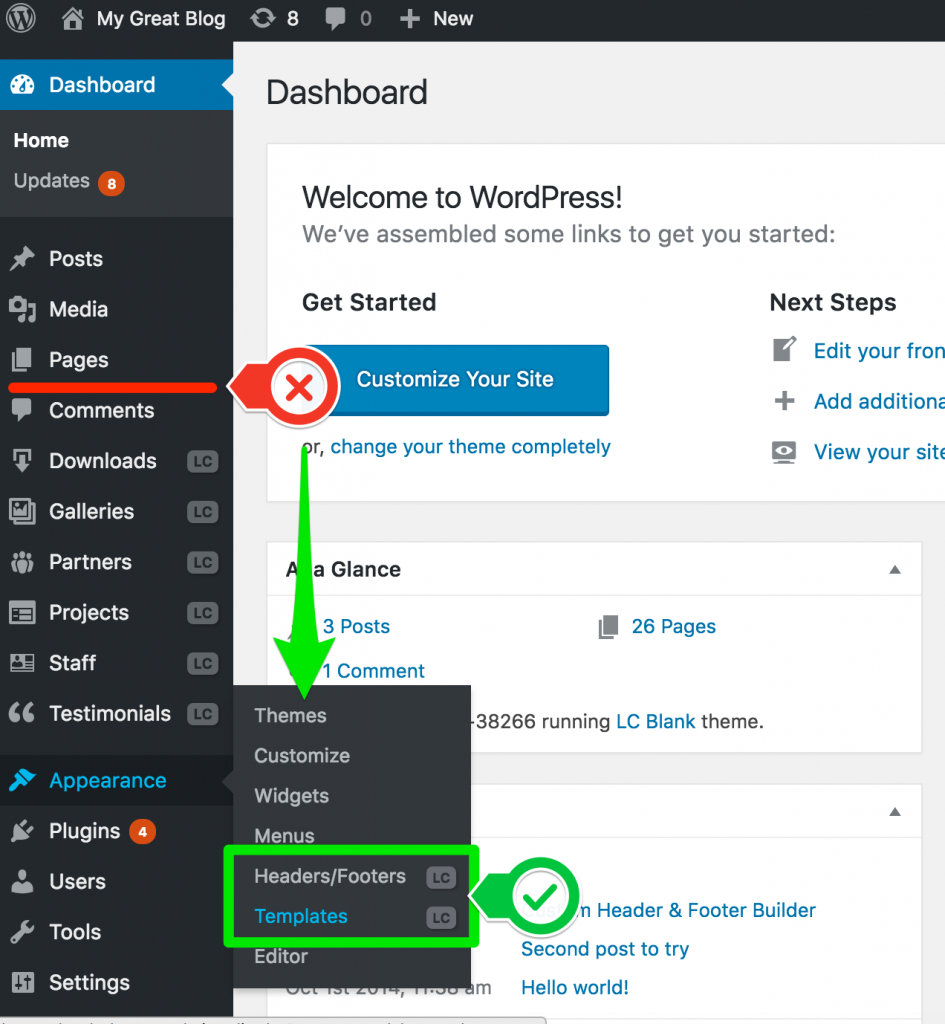Open the LC Blank theme link
The width and height of the screenshot is (945, 1024).
(x=656, y=722)
